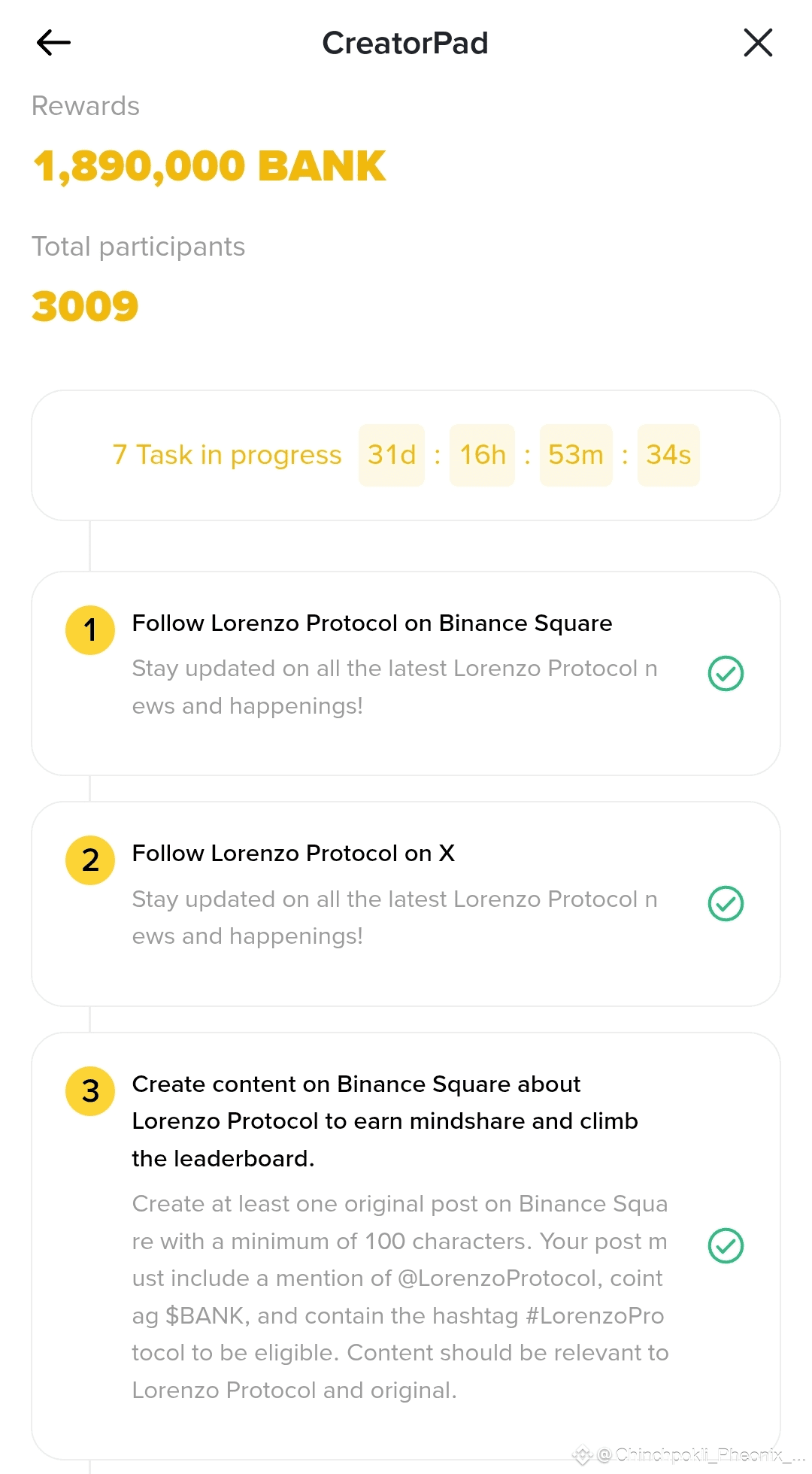Tap the 1,890,000 BANK rewards amount
The height and width of the screenshot is (1474, 812).
coord(210,166)
